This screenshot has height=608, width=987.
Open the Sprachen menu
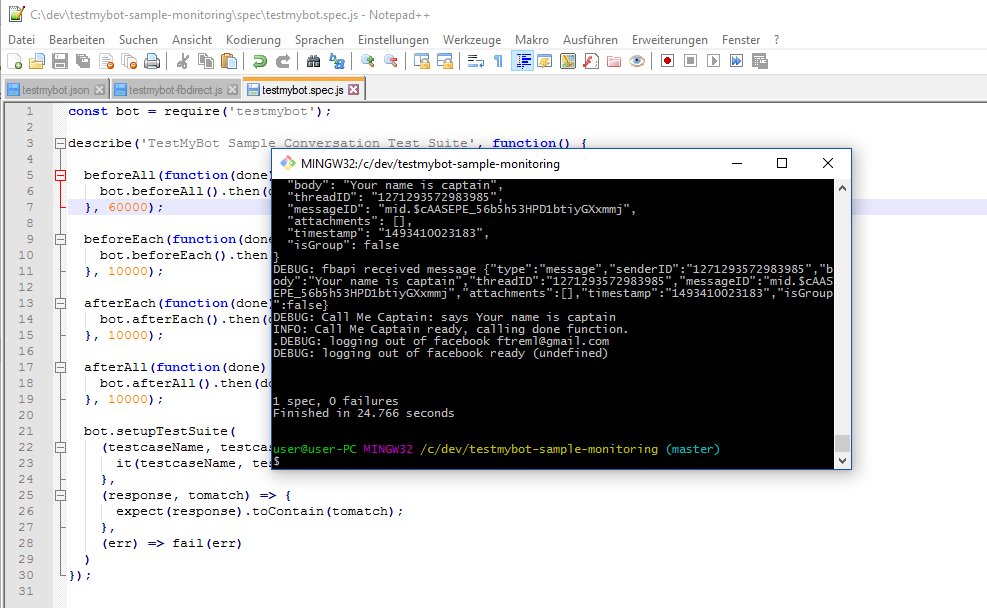(319, 39)
